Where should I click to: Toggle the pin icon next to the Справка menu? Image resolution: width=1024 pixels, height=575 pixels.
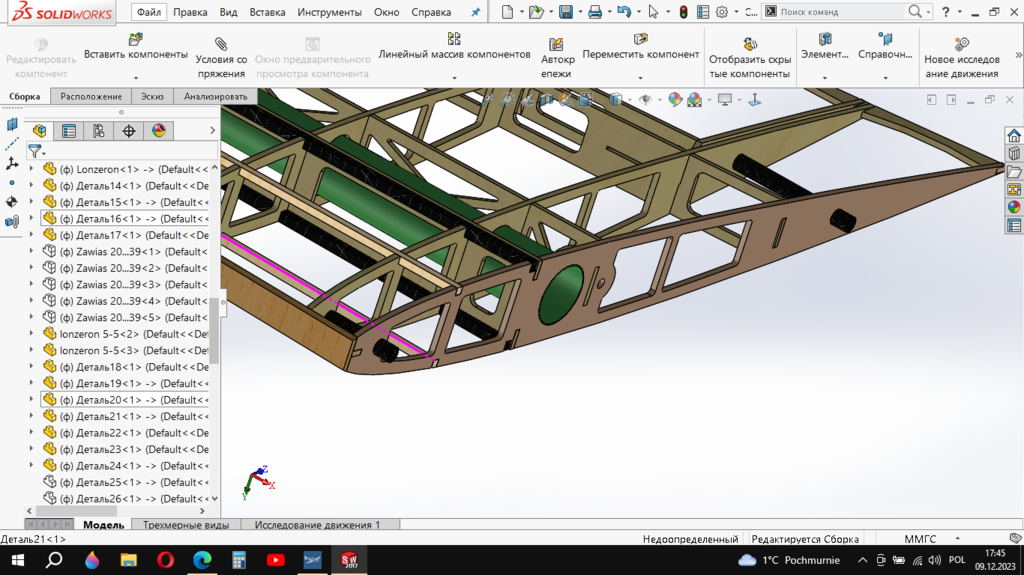475,13
